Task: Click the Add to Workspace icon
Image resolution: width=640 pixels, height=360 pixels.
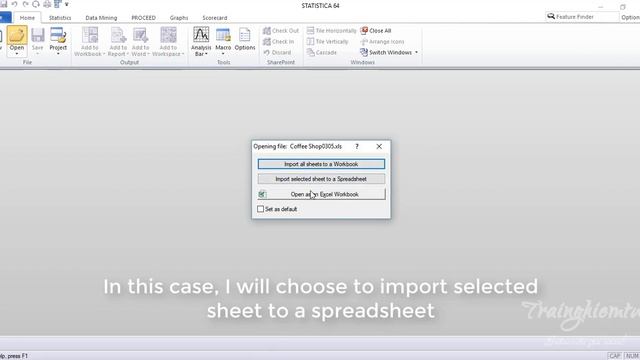Action: [168, 36]
